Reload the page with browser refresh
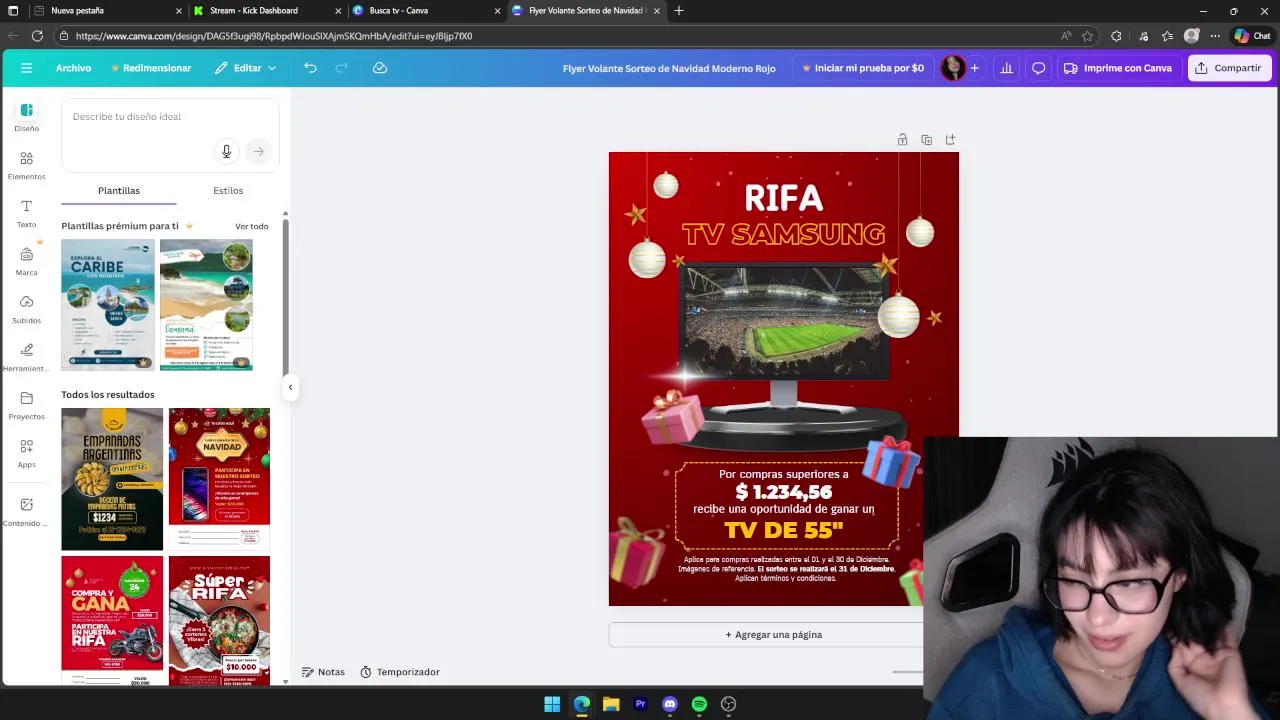The width and height of the screenshot is (1280, 720). [x=37, y=36]
